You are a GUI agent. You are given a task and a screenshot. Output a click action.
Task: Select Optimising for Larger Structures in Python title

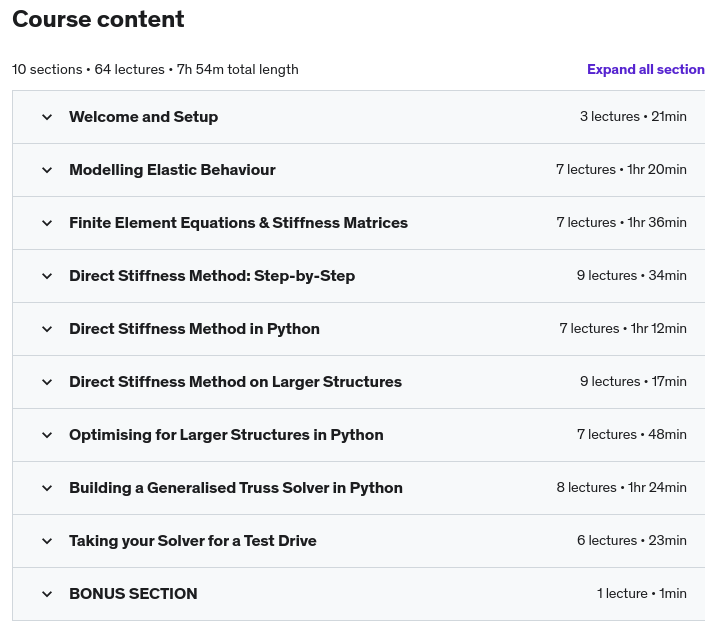click(x=226, y=435)
